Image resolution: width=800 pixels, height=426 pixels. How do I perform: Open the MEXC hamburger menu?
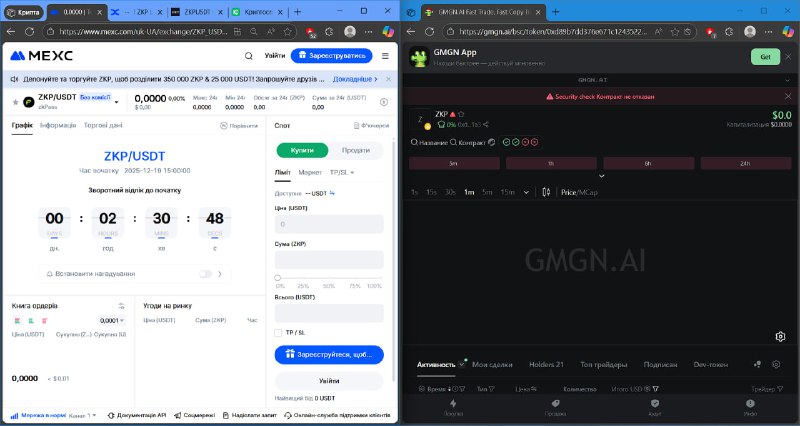pyautogui.click(x=385, y=56)
